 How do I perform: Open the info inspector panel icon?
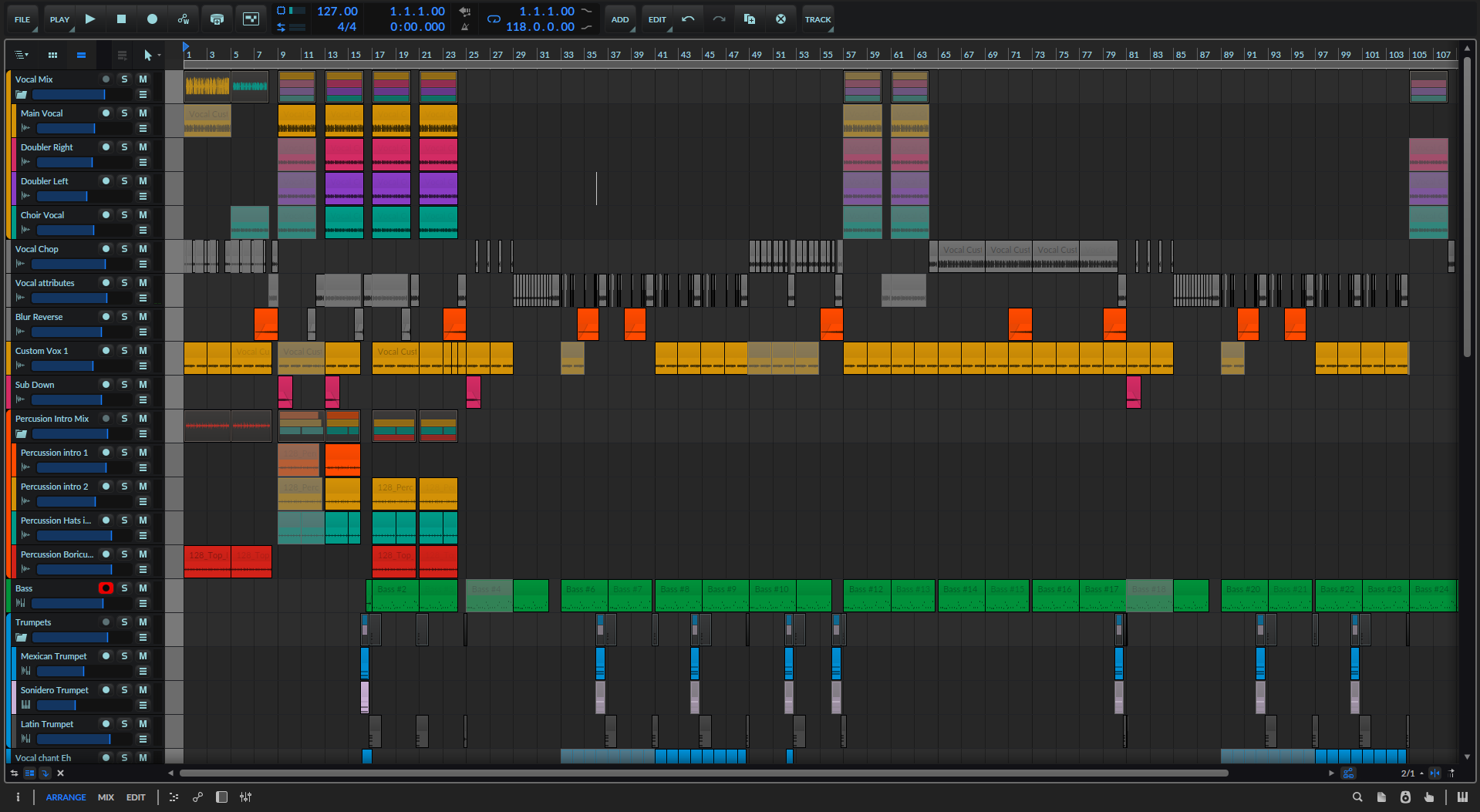pyautogui.click(x=18, y=797)
